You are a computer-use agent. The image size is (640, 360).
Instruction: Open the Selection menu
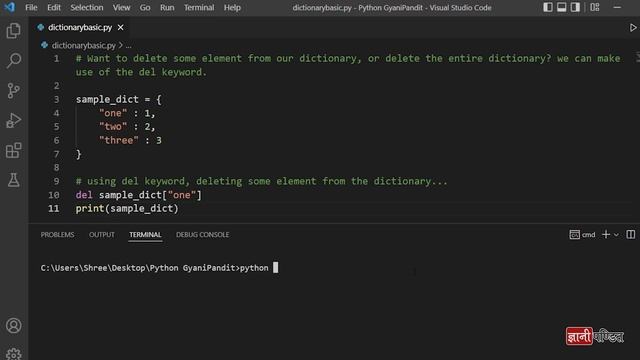(87, 7)
